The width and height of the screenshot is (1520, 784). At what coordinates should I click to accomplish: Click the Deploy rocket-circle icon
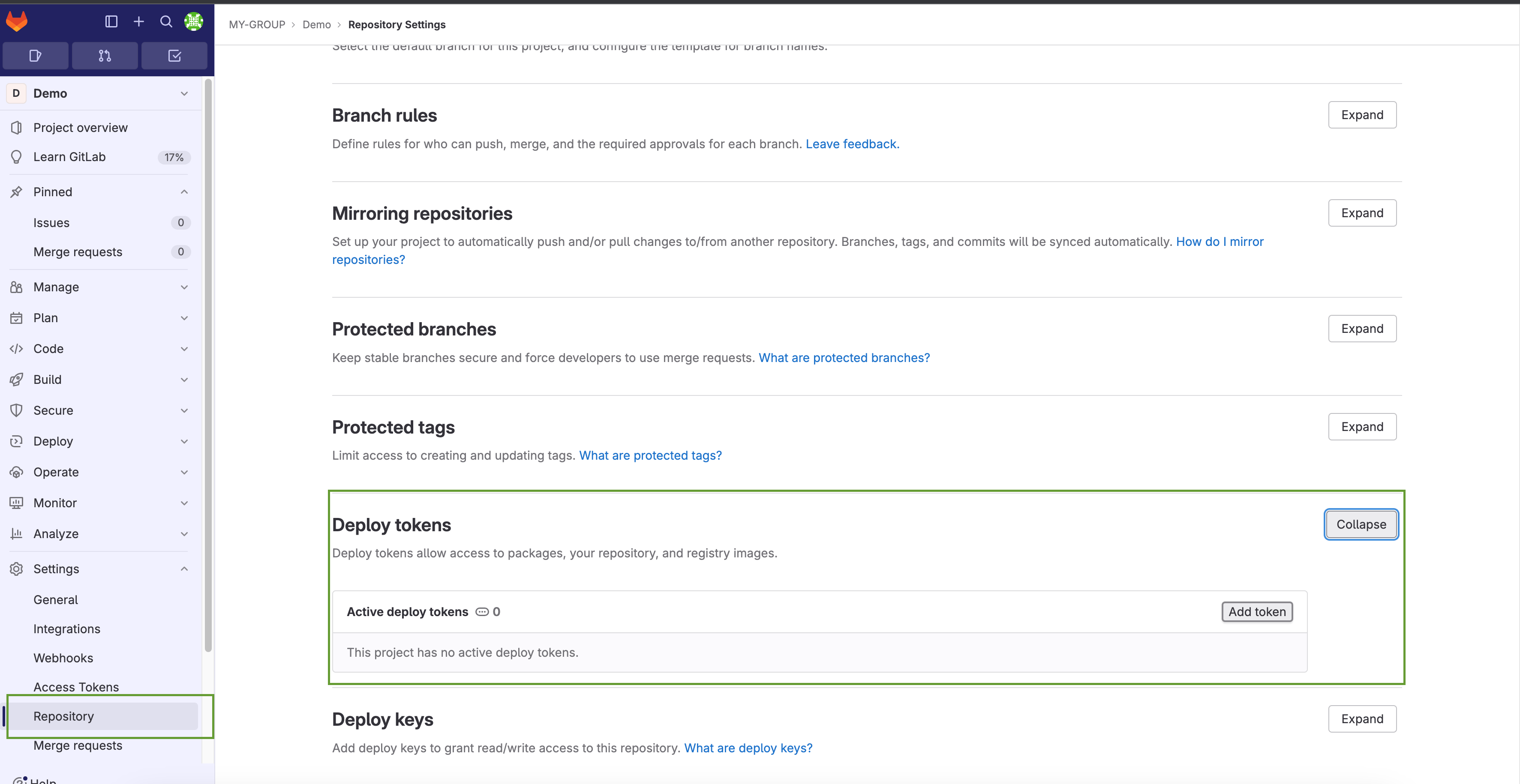pyautogui.click(x=16, y=441)
